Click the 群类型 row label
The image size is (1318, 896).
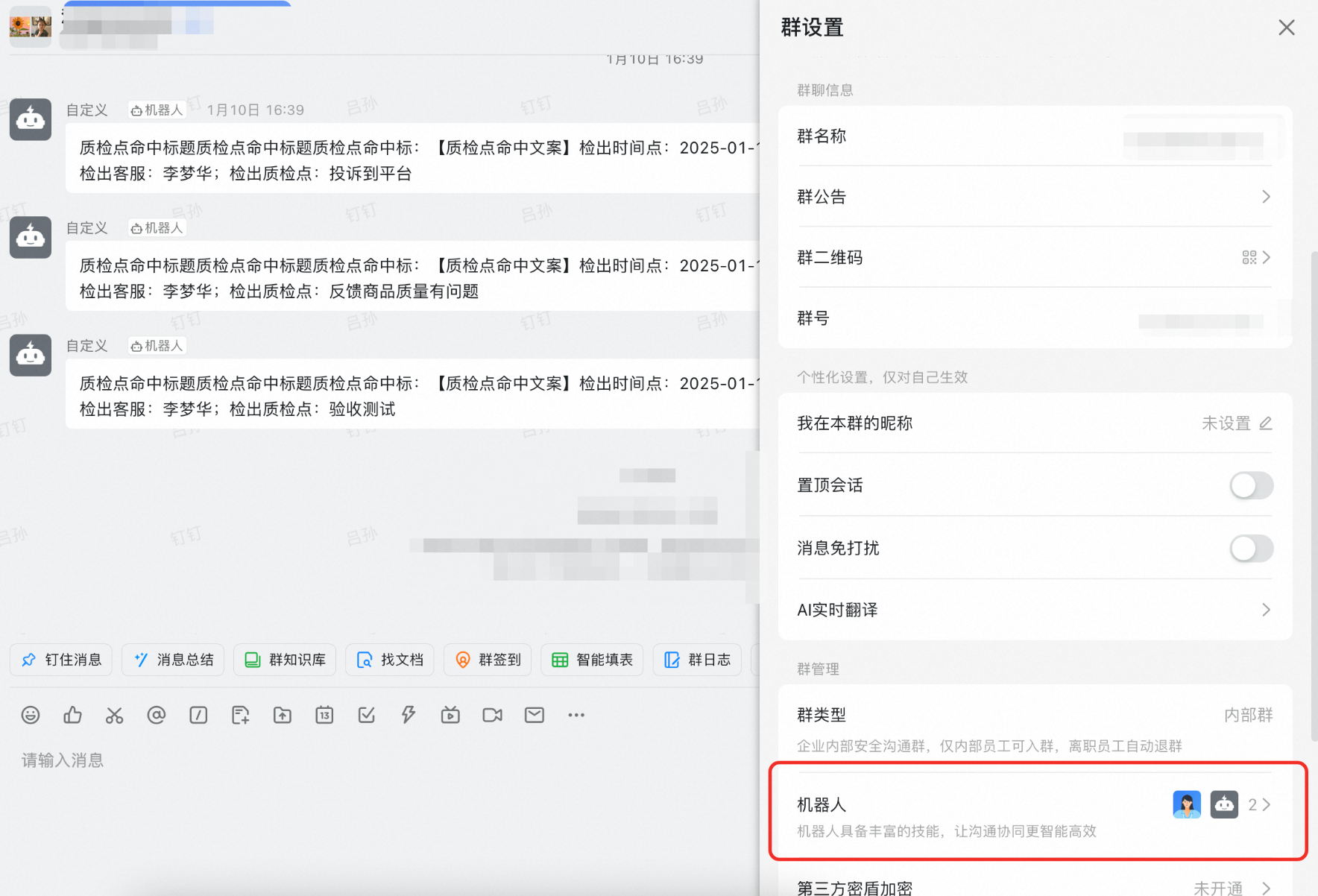click(822, 715)
